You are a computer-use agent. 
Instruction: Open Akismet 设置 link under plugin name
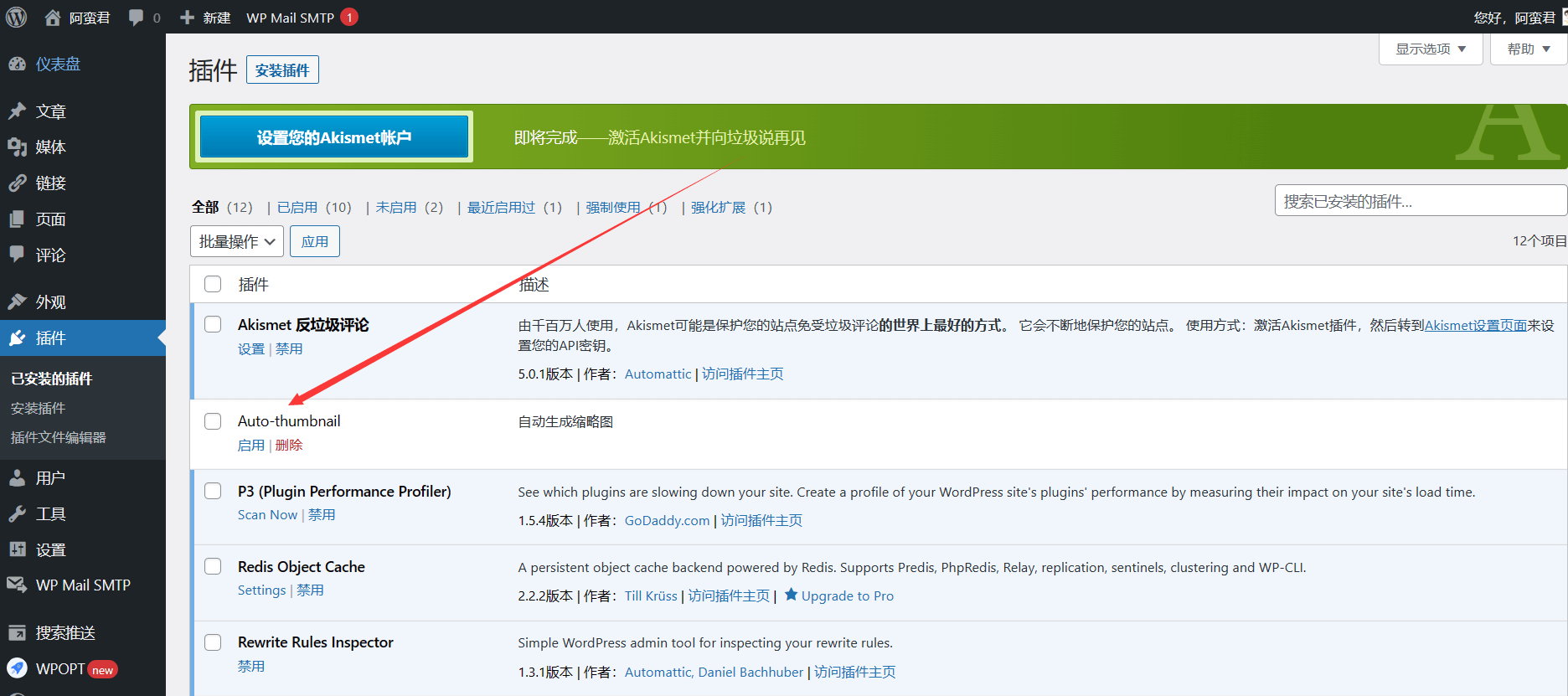(251, 348)
